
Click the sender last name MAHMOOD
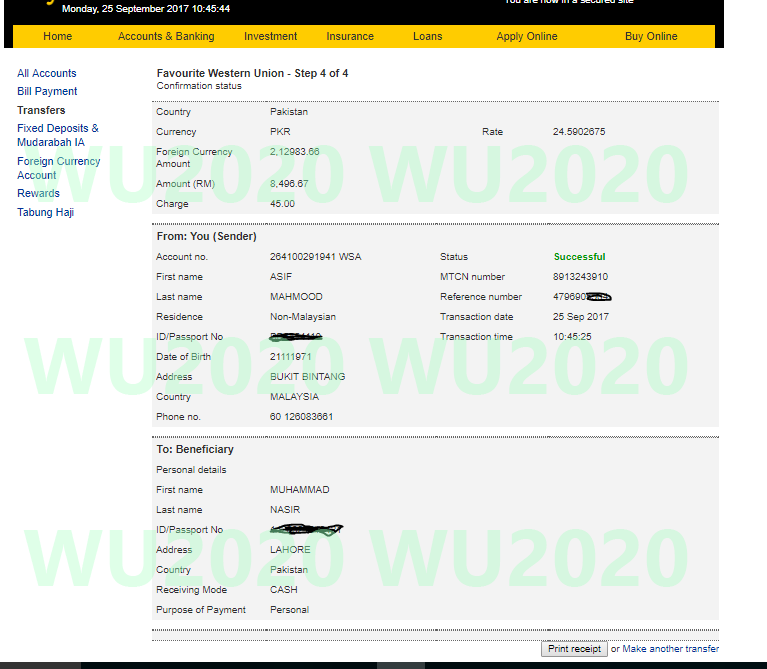click(296, 297)
